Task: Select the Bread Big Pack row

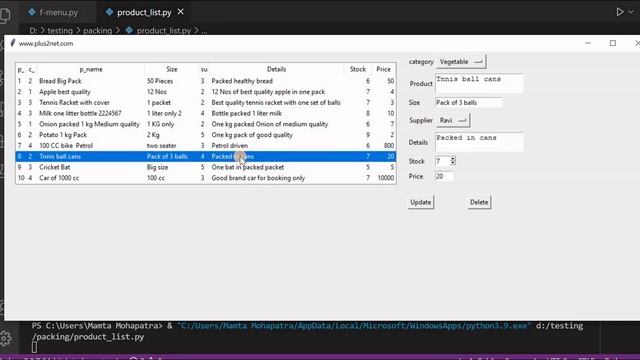Action: coord(206,81)
